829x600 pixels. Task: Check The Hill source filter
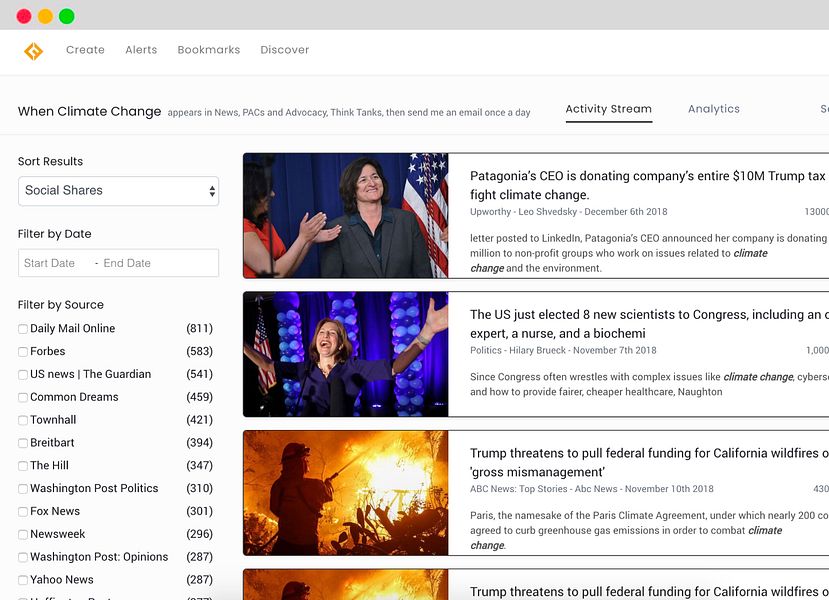click(x=23, y=466)
